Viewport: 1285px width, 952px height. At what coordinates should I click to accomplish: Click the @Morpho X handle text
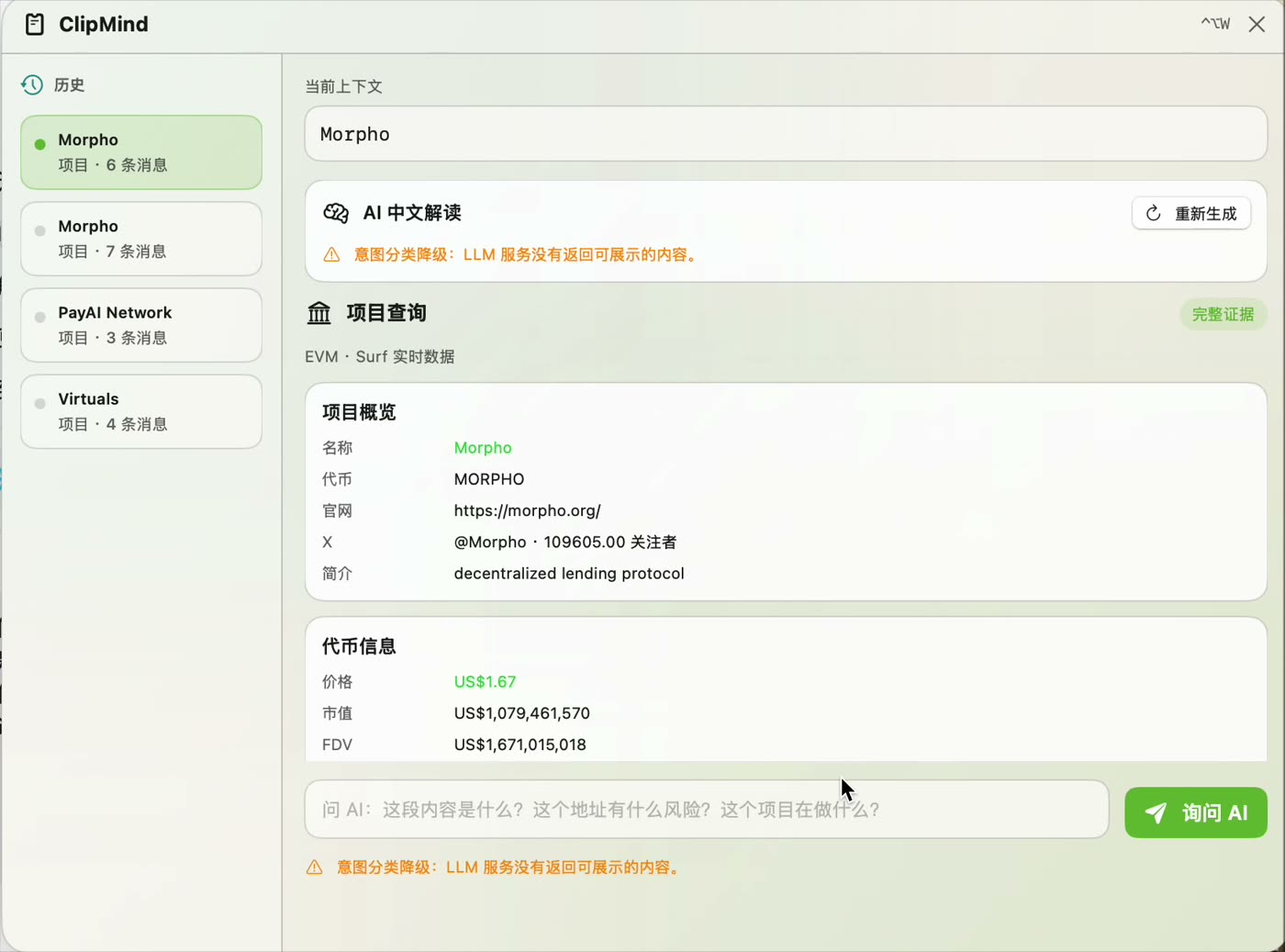(x=490, y=542)
